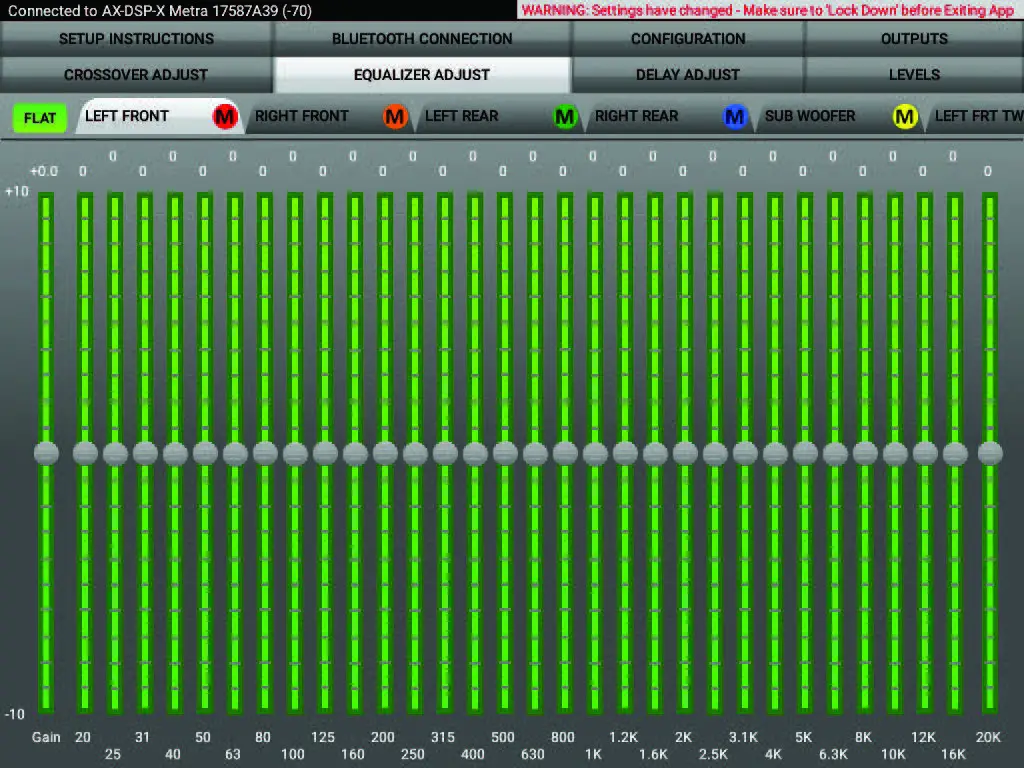Click the 400 Hz band slider knob
Screen dimensions: 1024x768
point(475,453)
